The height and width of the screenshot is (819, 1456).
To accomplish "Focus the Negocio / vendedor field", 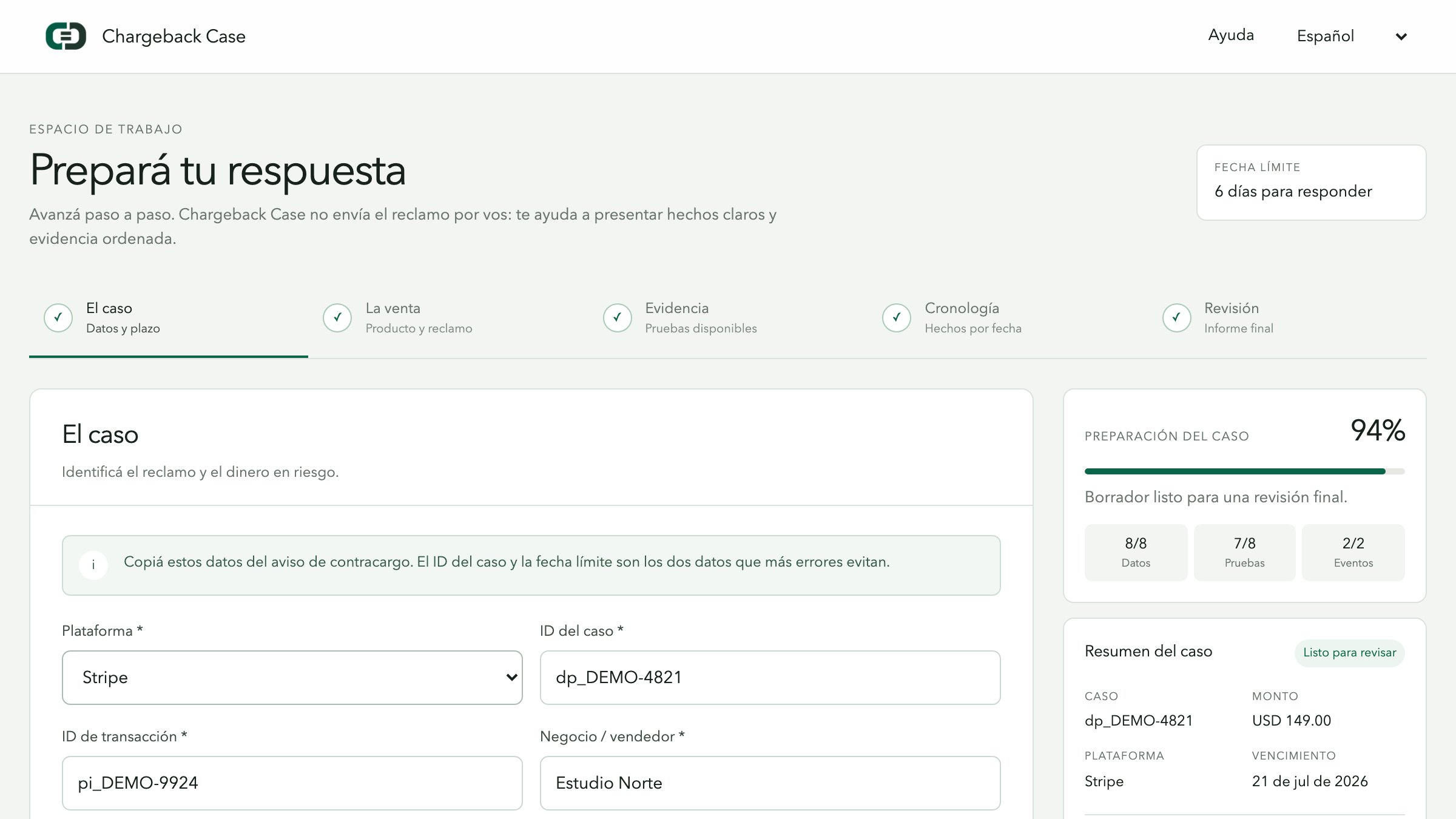I will [770, 783].
